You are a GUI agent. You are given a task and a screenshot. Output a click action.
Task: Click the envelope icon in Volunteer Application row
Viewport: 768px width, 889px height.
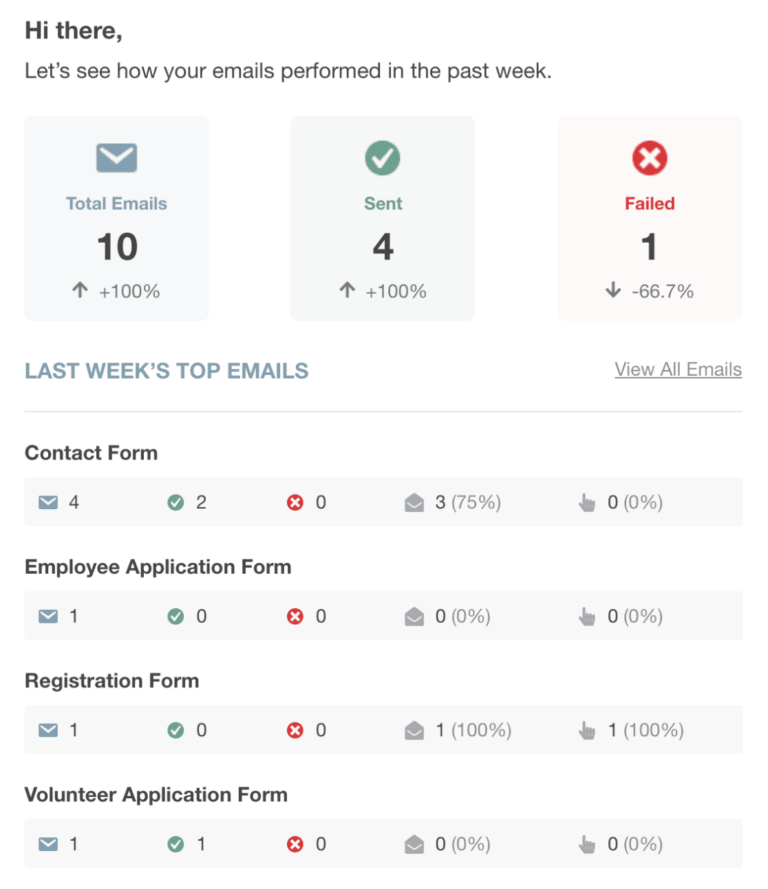(48, 844)
